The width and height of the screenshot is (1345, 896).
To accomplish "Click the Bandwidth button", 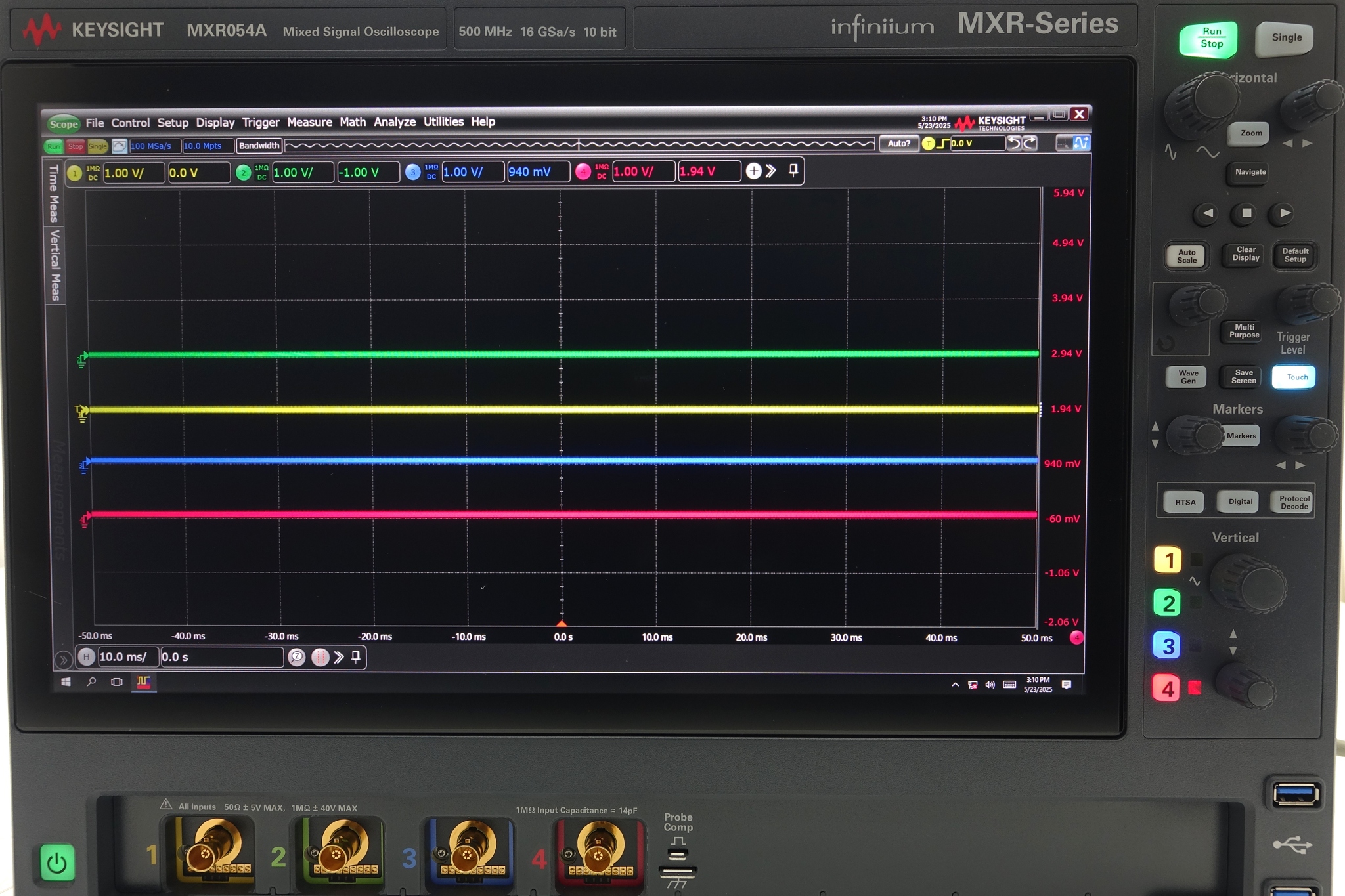I will point(259,146).
